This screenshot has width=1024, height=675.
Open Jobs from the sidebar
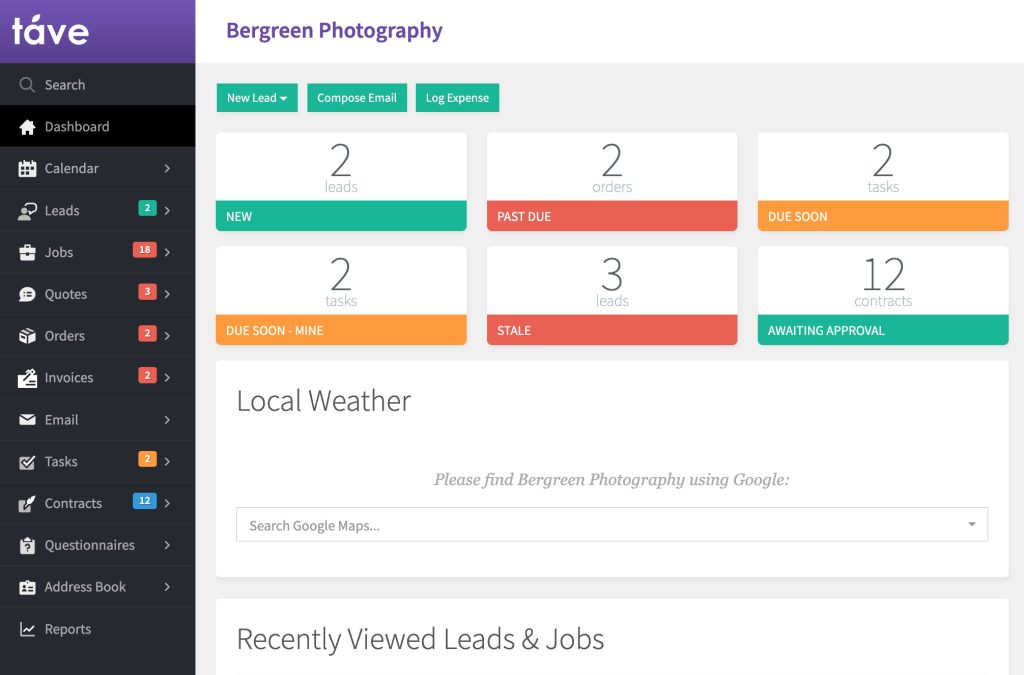click(97, 252)
